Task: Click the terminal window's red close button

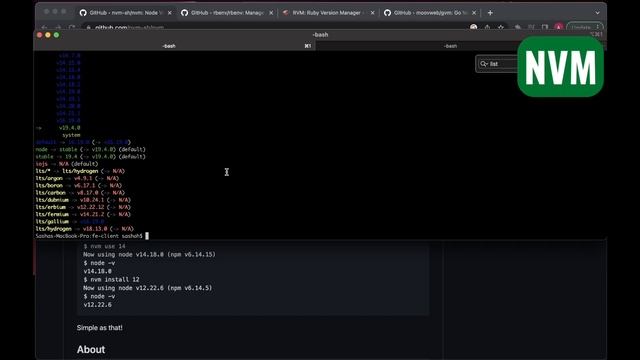Action: pos(40,35)
